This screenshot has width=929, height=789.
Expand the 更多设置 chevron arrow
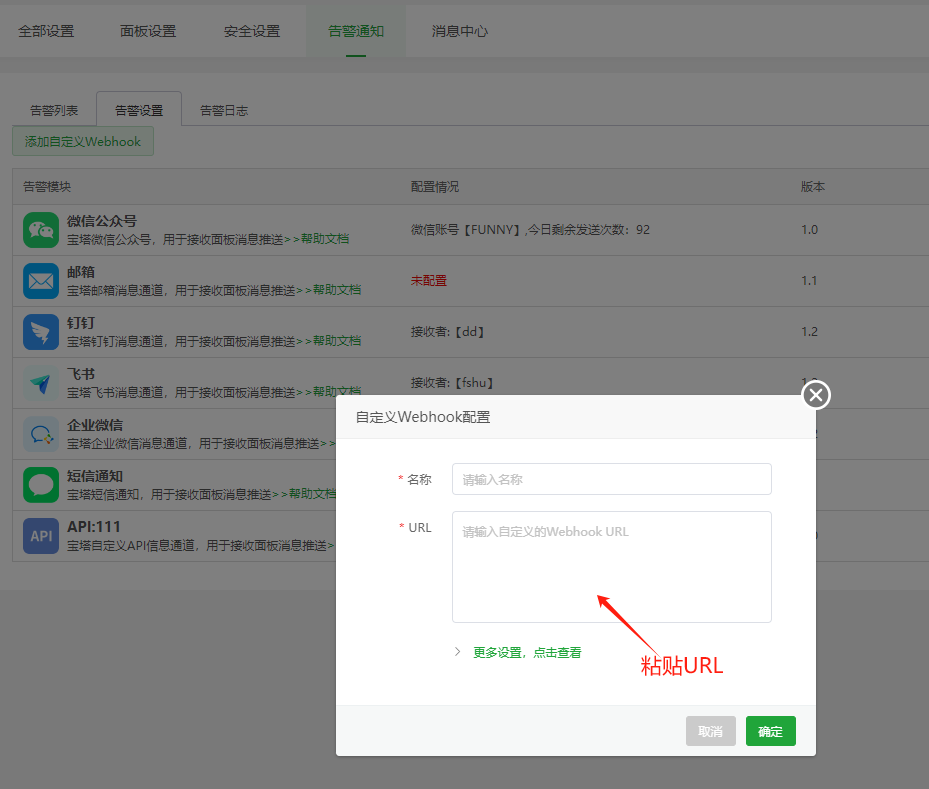point(457,652)
